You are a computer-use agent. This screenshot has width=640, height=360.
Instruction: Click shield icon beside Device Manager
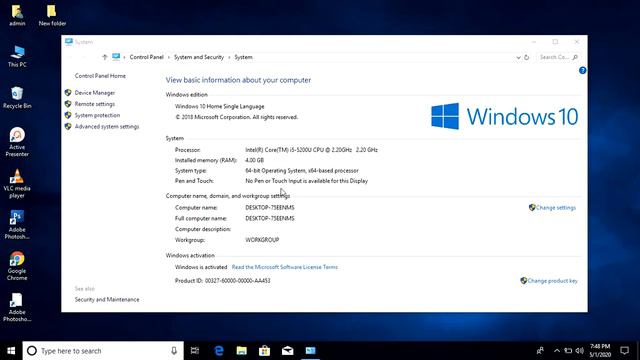68,93
